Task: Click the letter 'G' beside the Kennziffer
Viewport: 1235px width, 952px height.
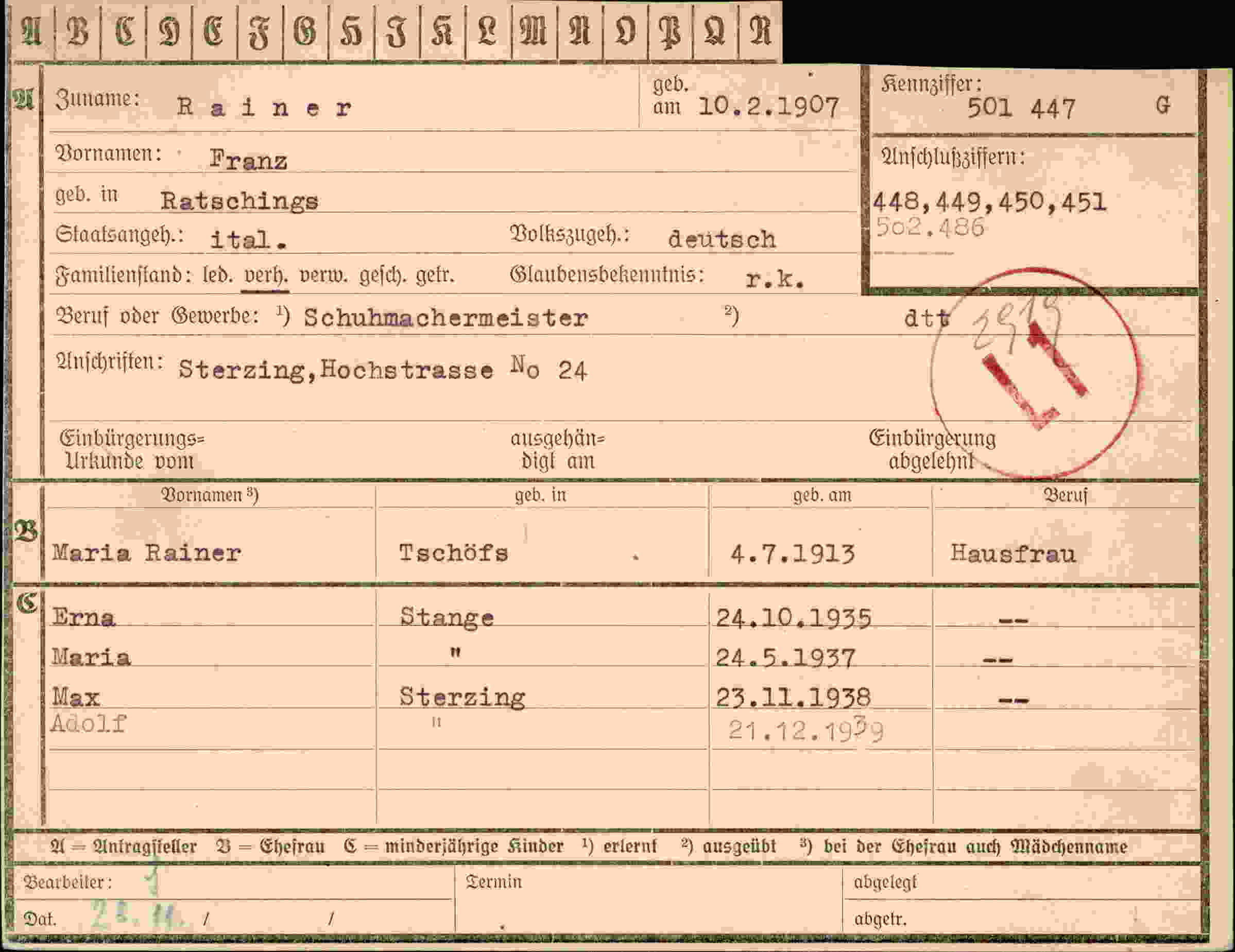Action: pyautogui.click(x=1162, y=105)
